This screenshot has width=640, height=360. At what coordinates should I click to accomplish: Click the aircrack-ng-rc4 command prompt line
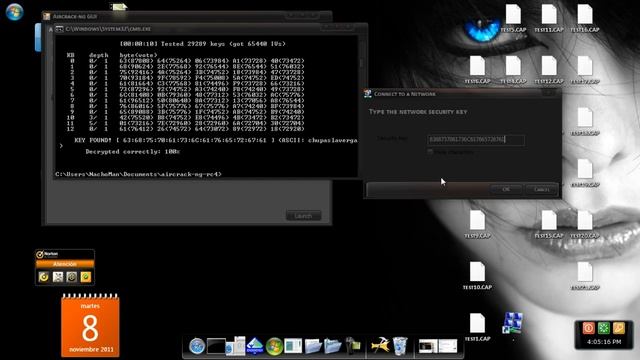(138, 174)
